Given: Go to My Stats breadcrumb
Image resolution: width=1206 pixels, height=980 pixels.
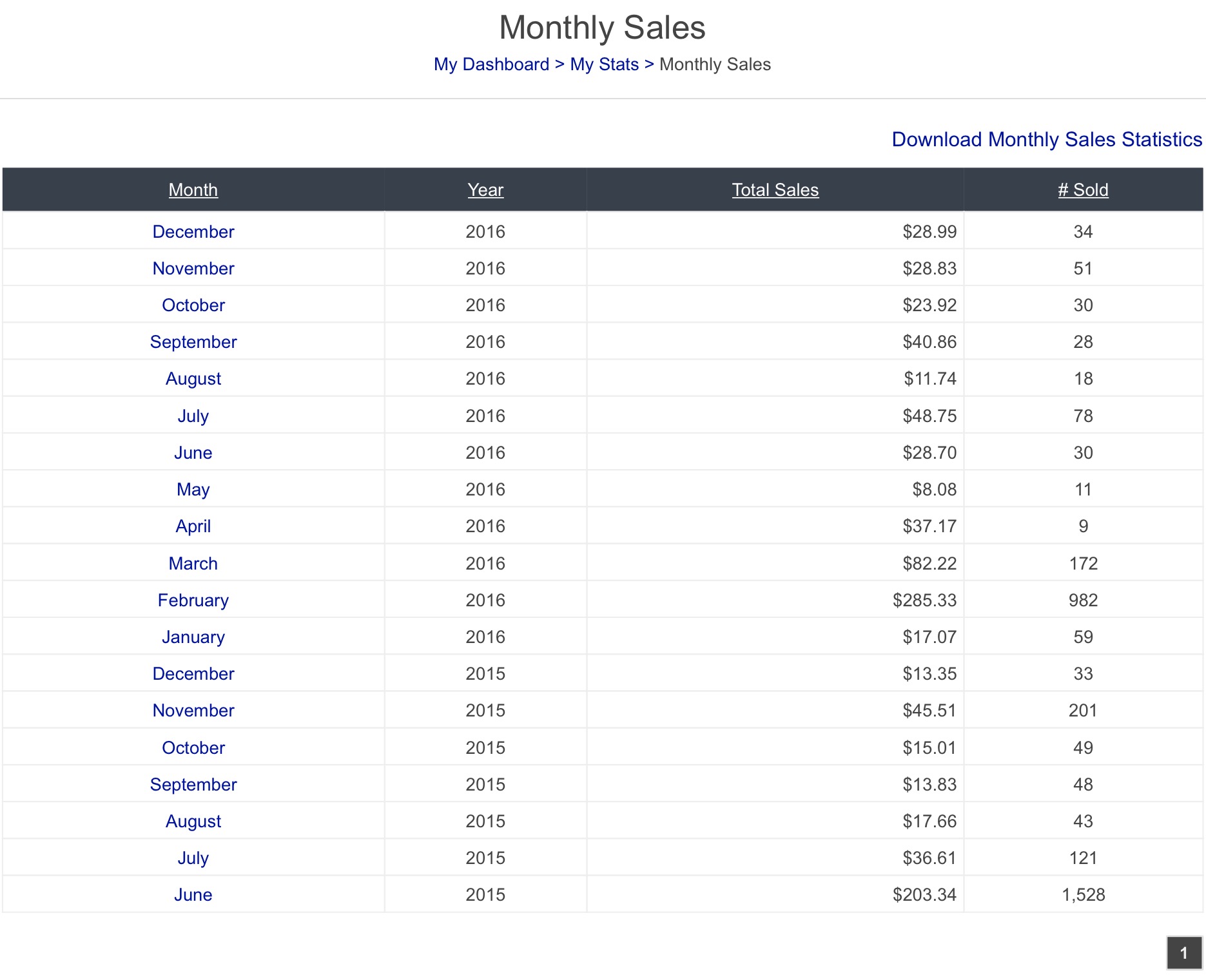Looking at the screenshot, I should (x=604, y=64).
